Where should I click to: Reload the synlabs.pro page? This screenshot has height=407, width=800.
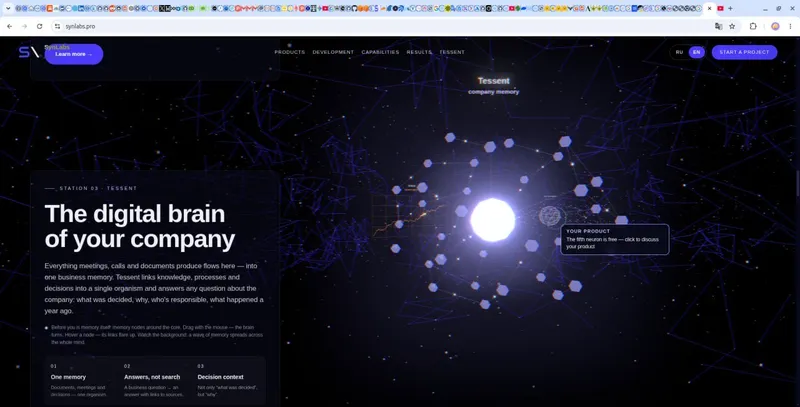point(39,26)
